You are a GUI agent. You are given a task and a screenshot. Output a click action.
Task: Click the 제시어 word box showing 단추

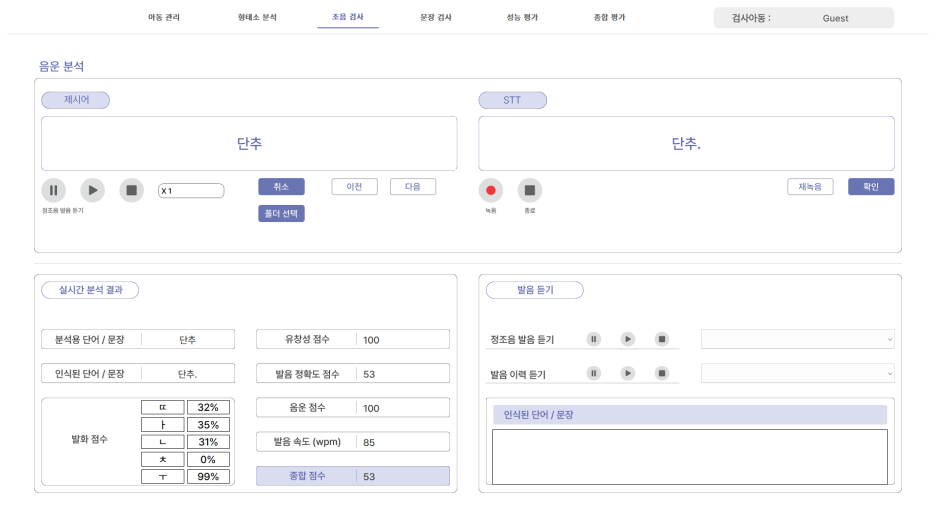coord(249,143)
